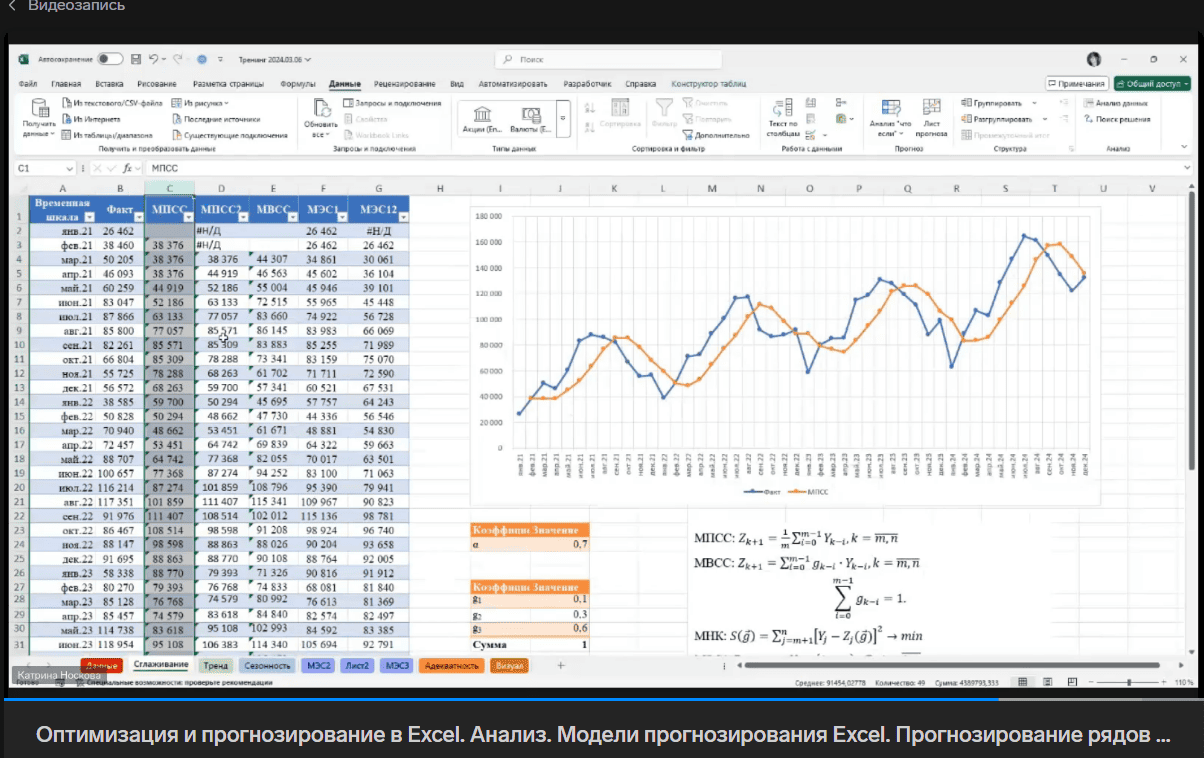Click the Получить данные icon

pyautogui.click(x=40, y=109)
